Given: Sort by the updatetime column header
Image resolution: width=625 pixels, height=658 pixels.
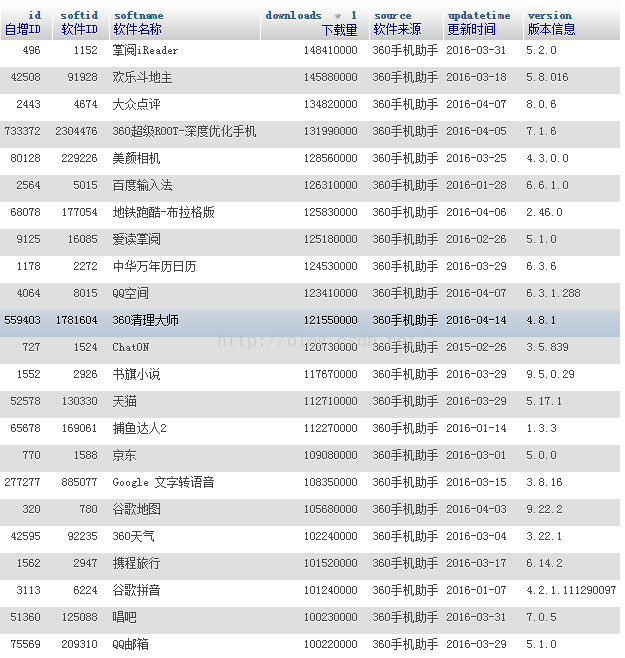Looking at the screenshot, I should click(x=479, y=15).
